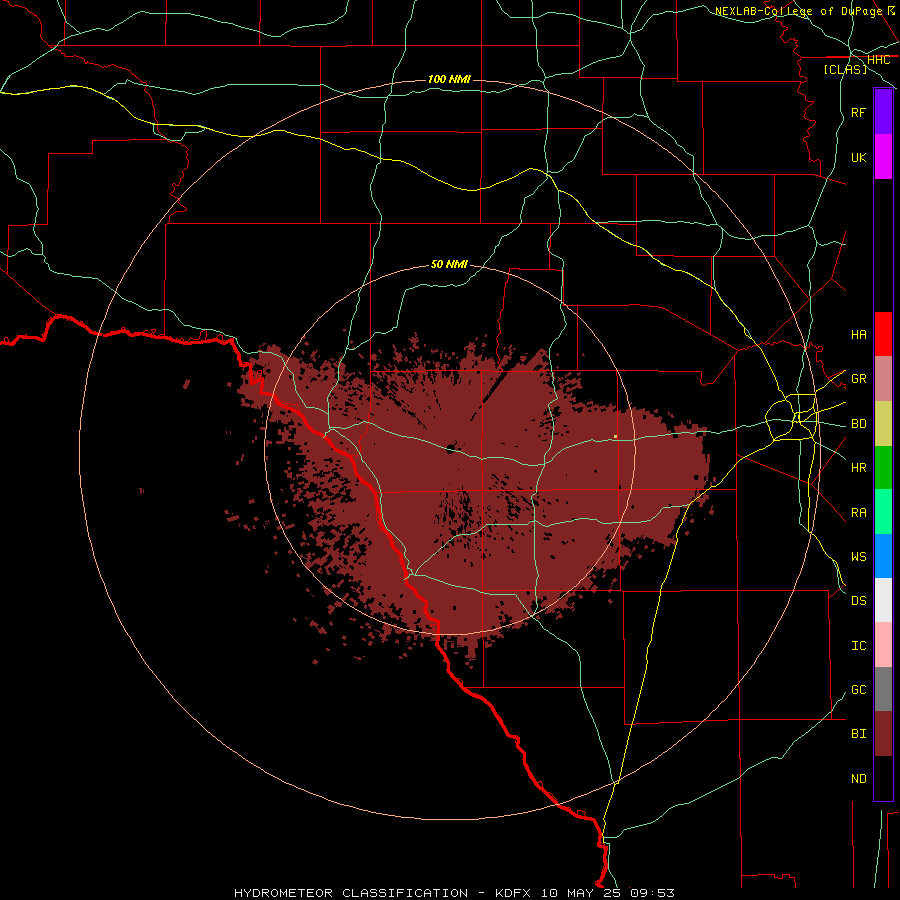The height and width of the screenshot is (900, 900).
Task: Click the 'UK' legend label
Action: point(858,157)
